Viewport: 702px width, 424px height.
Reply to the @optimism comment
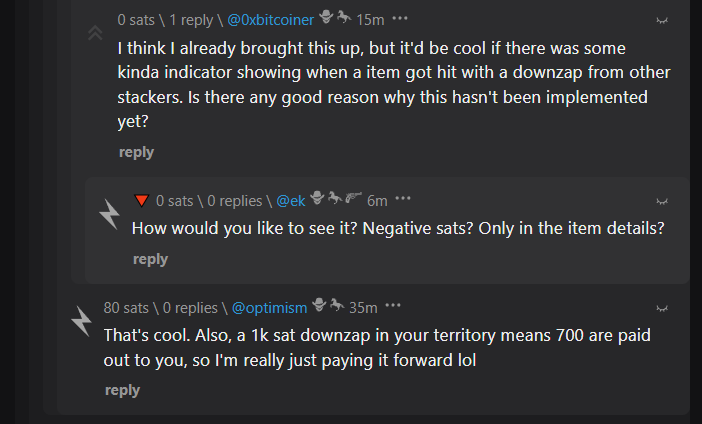(x=123, y=390)
